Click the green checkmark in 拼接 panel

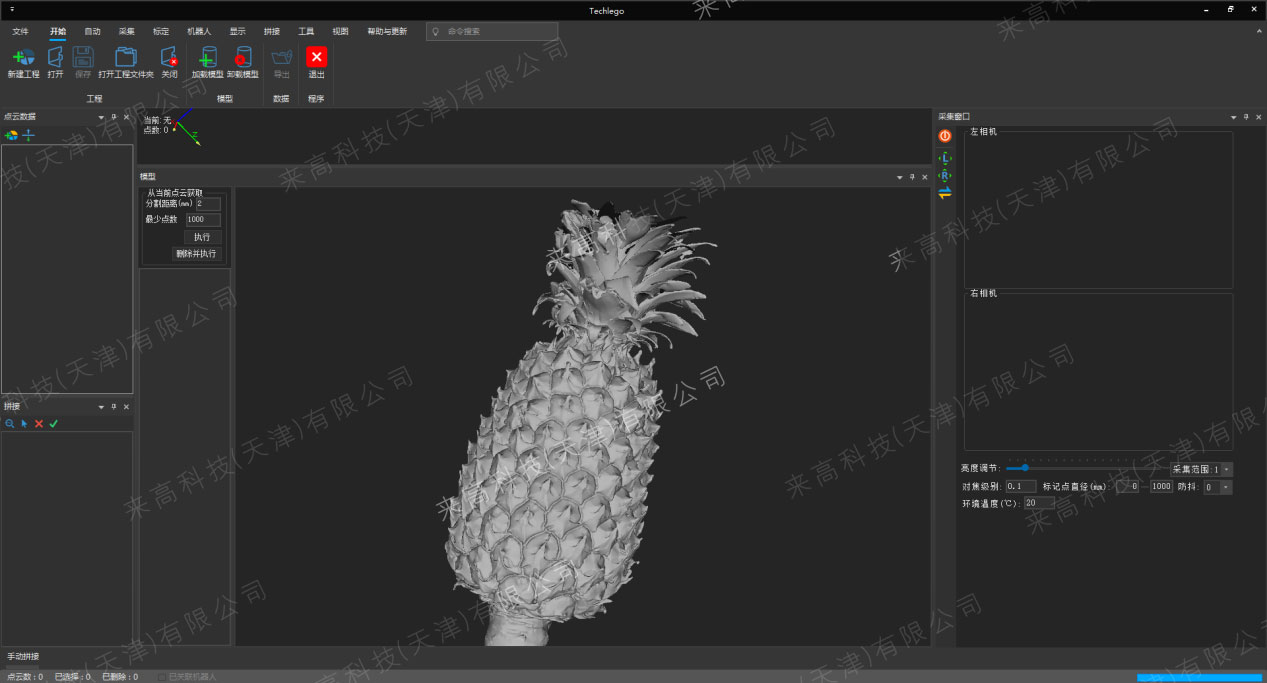[x=54, y=424]
